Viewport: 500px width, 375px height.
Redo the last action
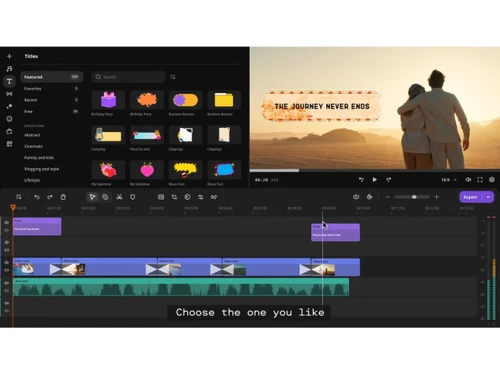click(x=50, y=197)
